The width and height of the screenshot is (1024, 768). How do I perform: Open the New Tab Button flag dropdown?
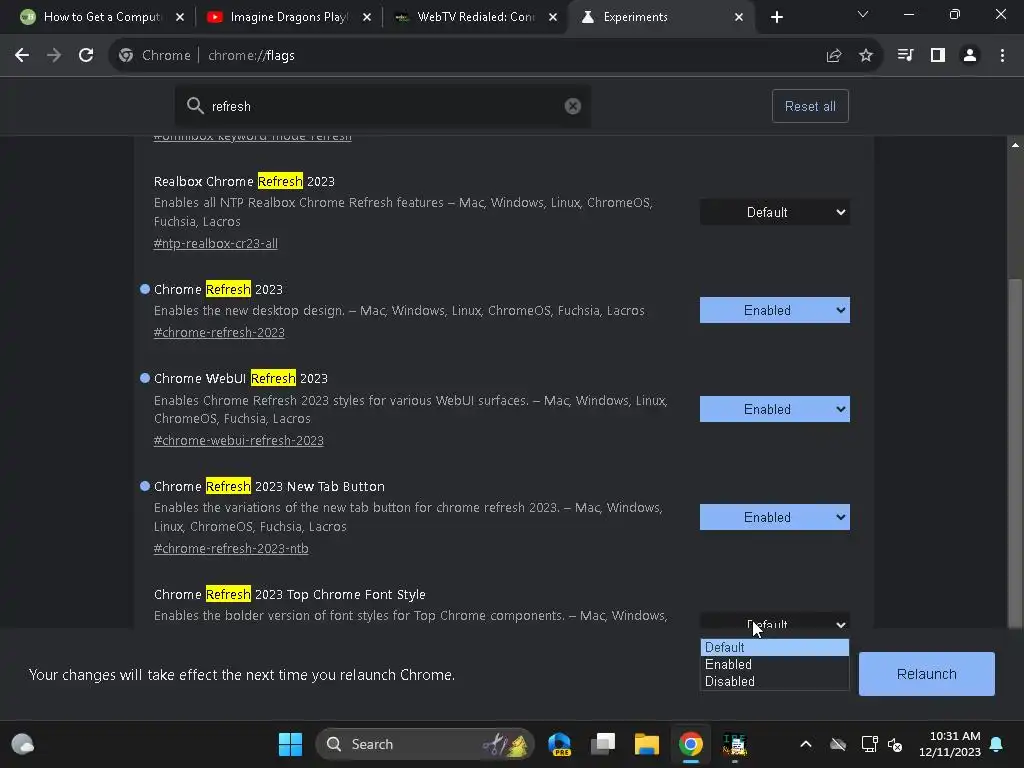click(775, 517)
